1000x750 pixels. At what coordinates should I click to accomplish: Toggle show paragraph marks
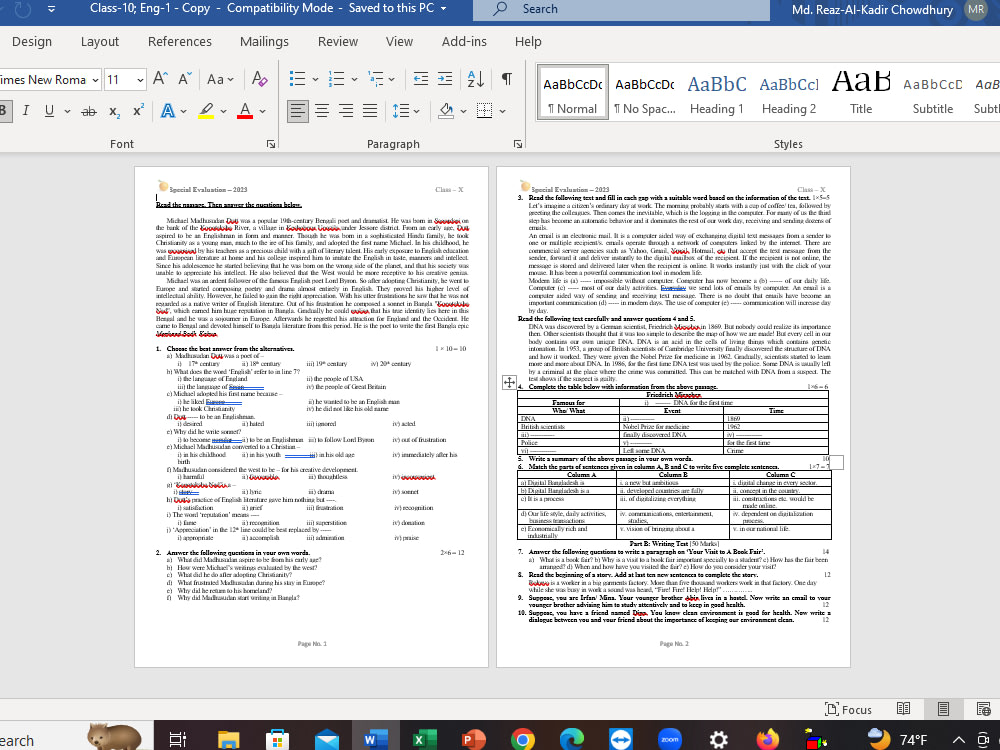506,79
